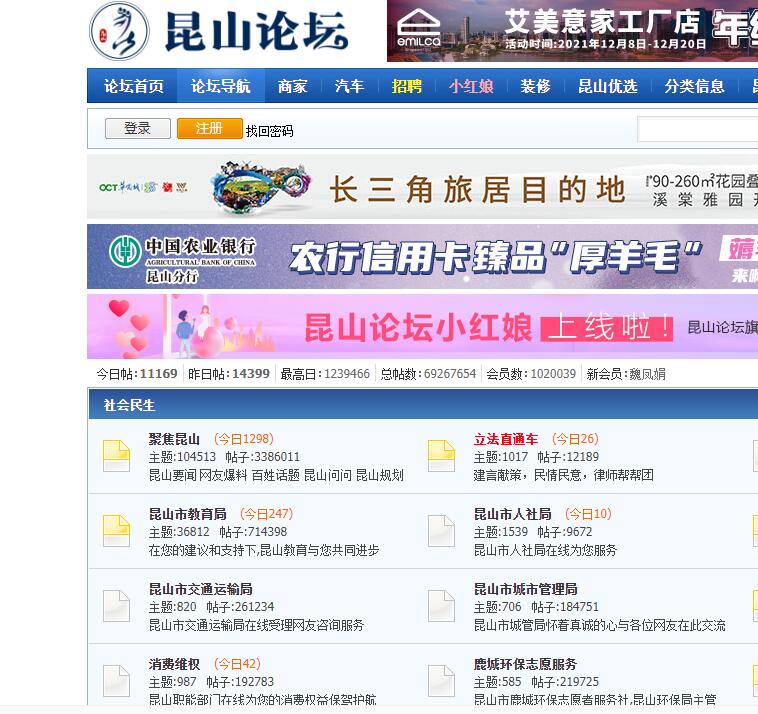Open the 论坛首页 nav tab
The height and width of the screenshot is (714, 758).
pyautogui.click(x=133, y=86)
